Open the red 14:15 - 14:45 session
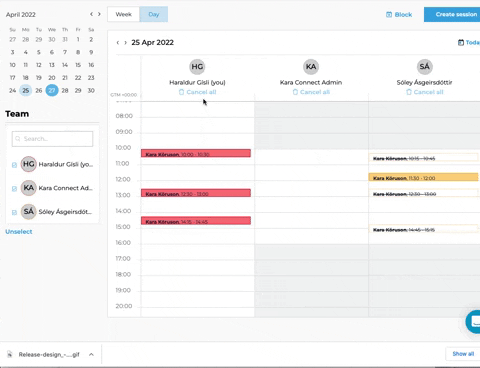Screen dimensions: 480x368 click(196, 221)
